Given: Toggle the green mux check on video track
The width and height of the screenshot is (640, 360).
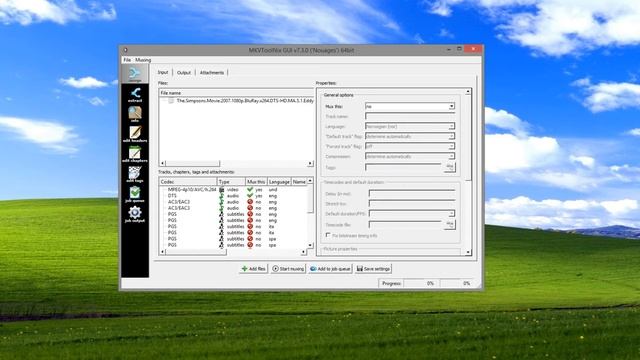Looking at the screenshot, I should pos(250,189).
